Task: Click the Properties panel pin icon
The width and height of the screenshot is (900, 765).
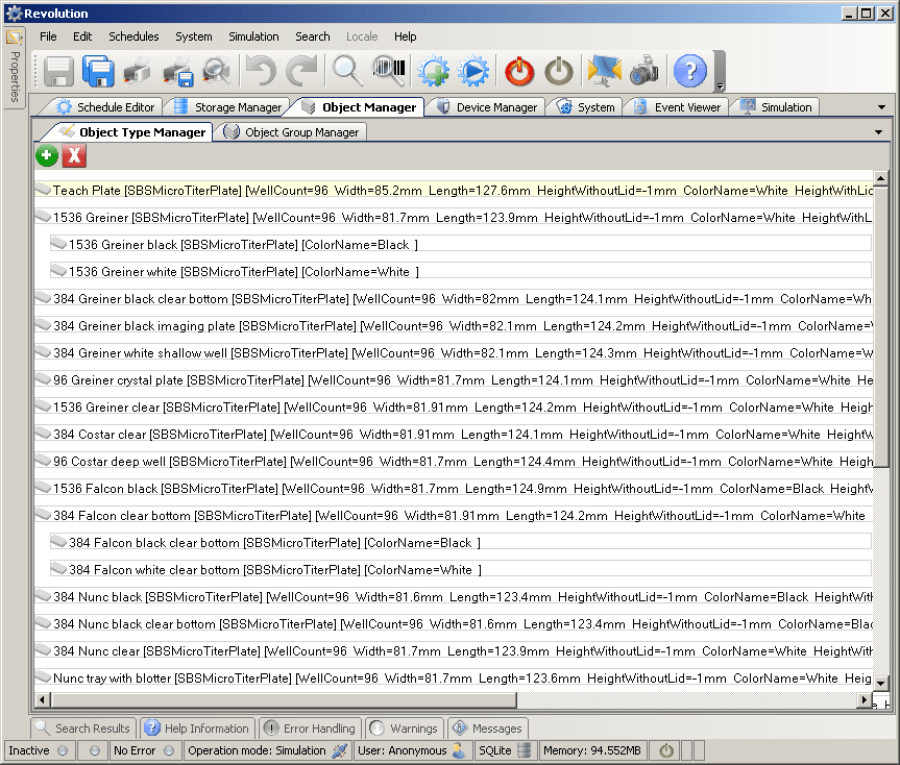Action: (x=14, y=38)
